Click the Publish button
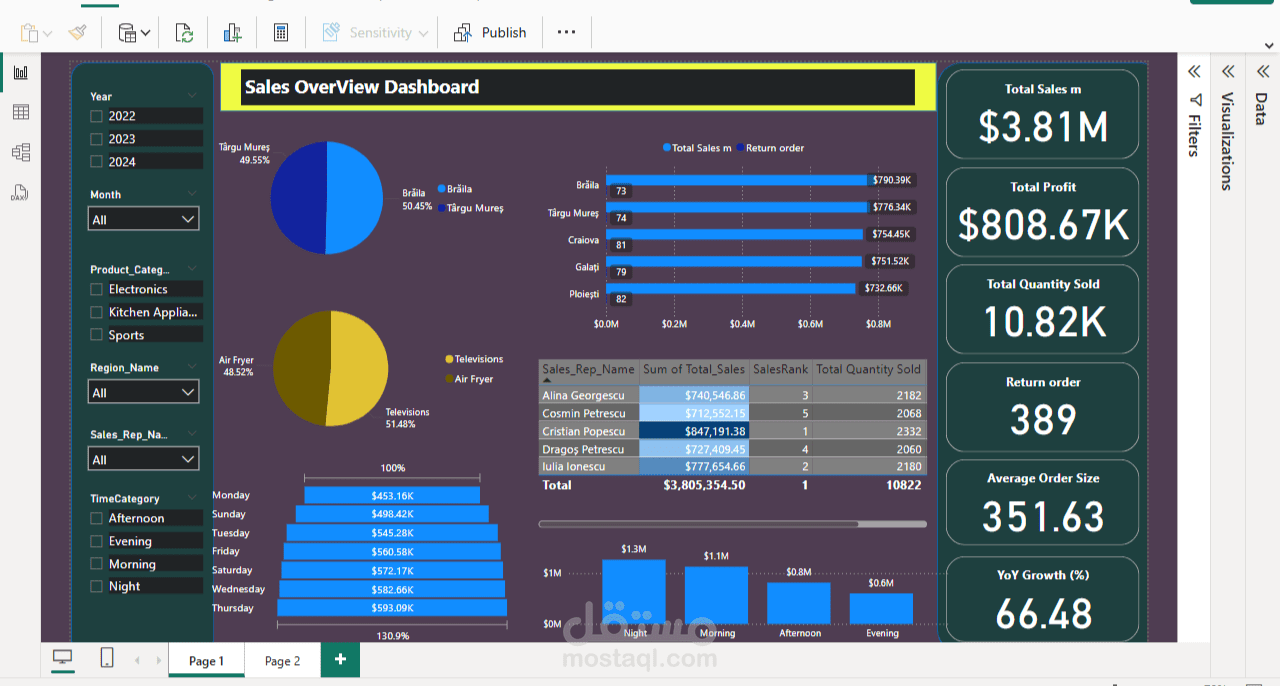Viewport: 1280px width, 686px height. coord(490,32)
